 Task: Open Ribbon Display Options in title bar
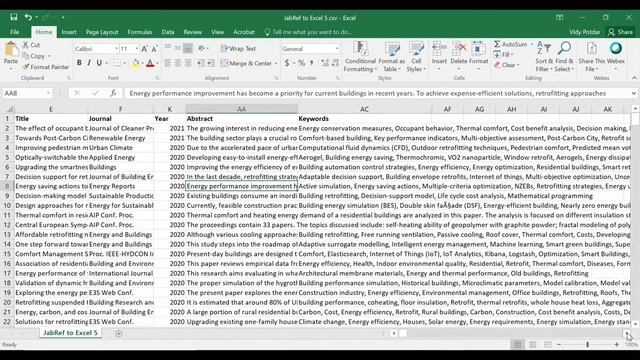[x=560, y=18]
